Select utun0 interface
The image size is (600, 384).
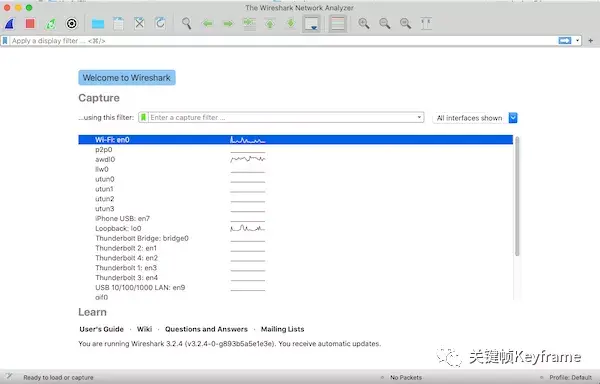(295, 179)
